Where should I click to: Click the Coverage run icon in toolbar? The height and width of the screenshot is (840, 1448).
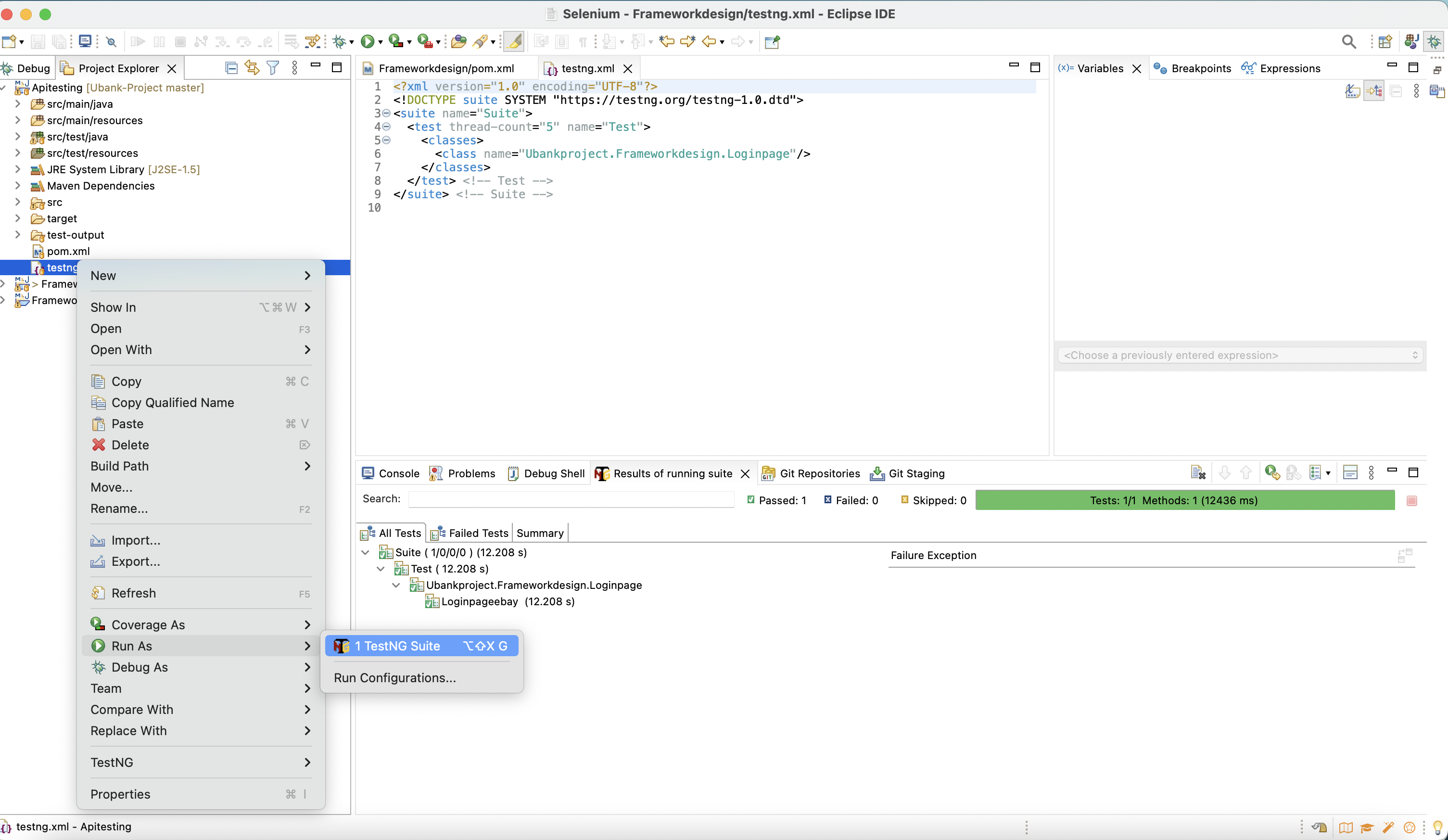[x=395, y=41]
